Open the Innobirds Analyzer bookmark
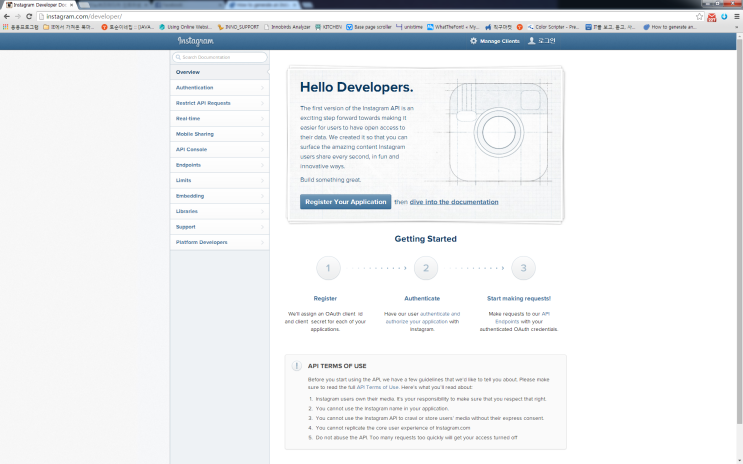This screenshot has width=743, height=464. click(287, 27)
